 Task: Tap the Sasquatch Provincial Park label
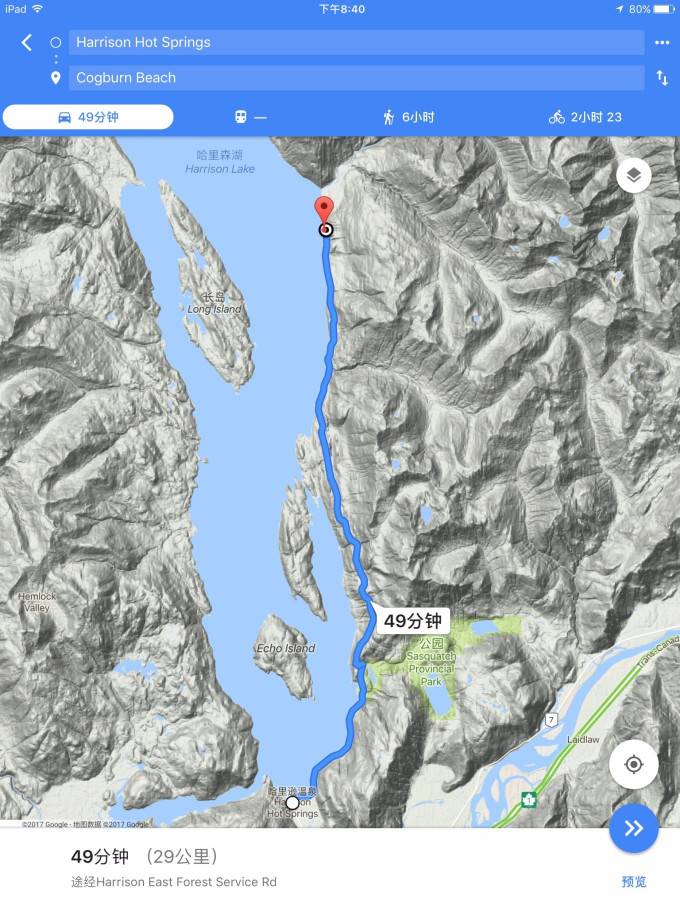point(431,662)
